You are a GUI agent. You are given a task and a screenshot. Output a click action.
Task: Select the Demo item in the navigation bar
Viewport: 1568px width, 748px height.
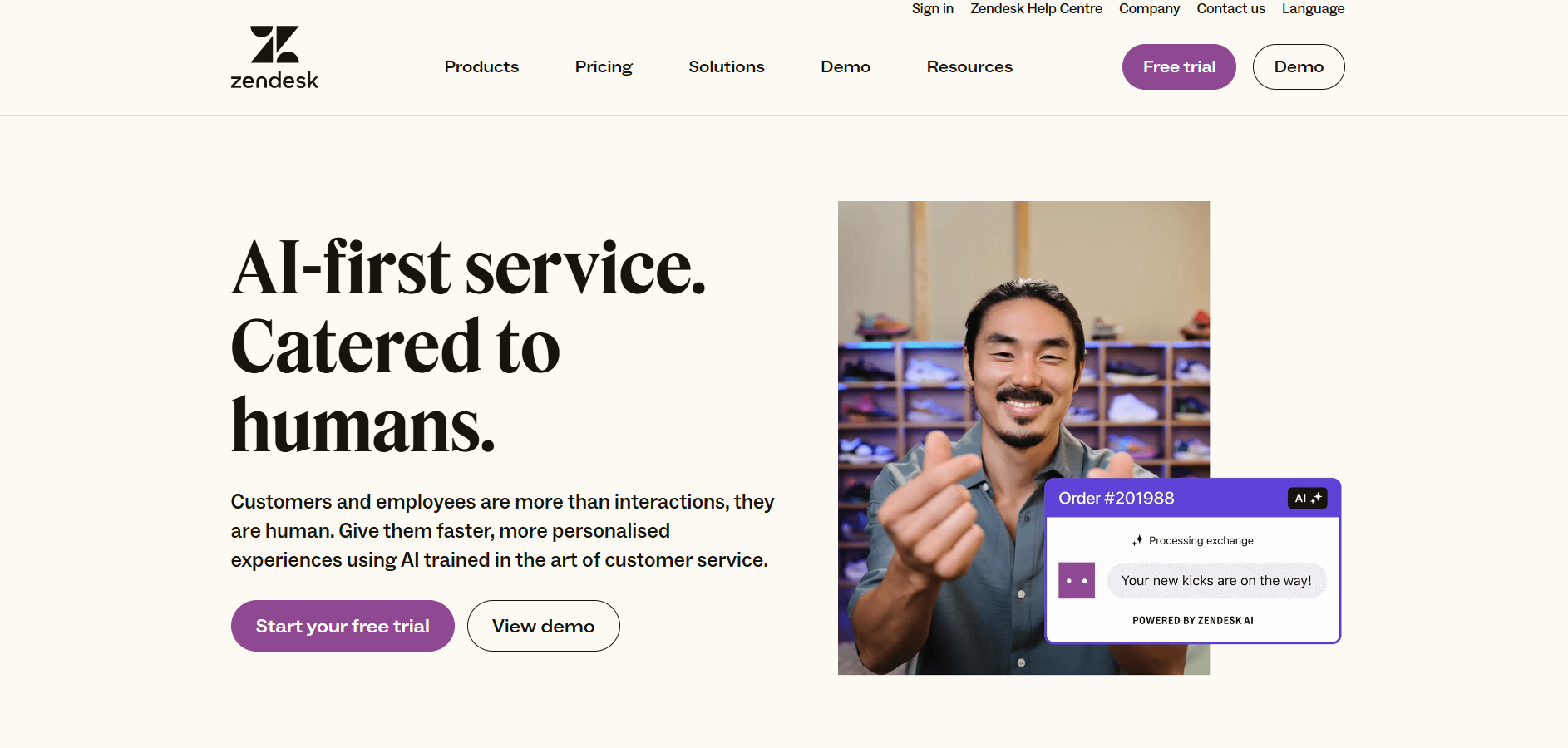[x=845, y=66]
